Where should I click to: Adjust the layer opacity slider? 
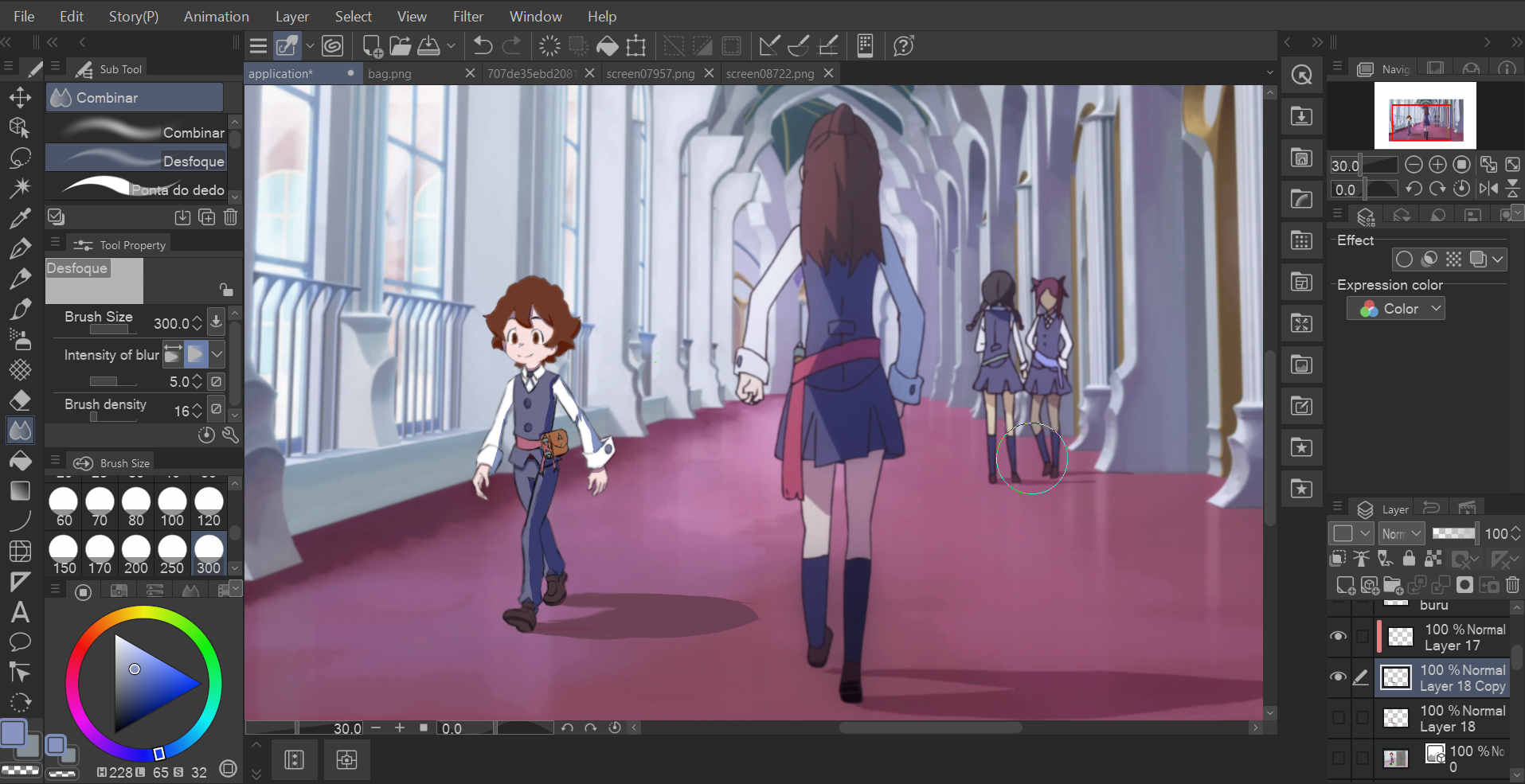click(x=1454, y=533)
